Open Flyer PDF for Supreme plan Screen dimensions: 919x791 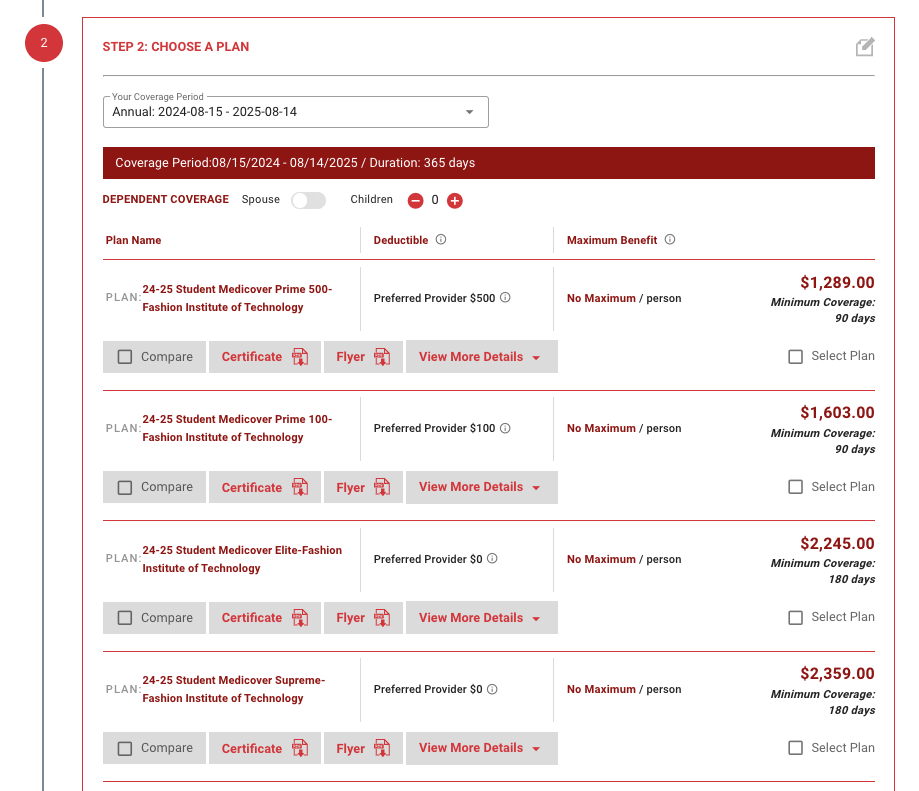pos(363,748)
